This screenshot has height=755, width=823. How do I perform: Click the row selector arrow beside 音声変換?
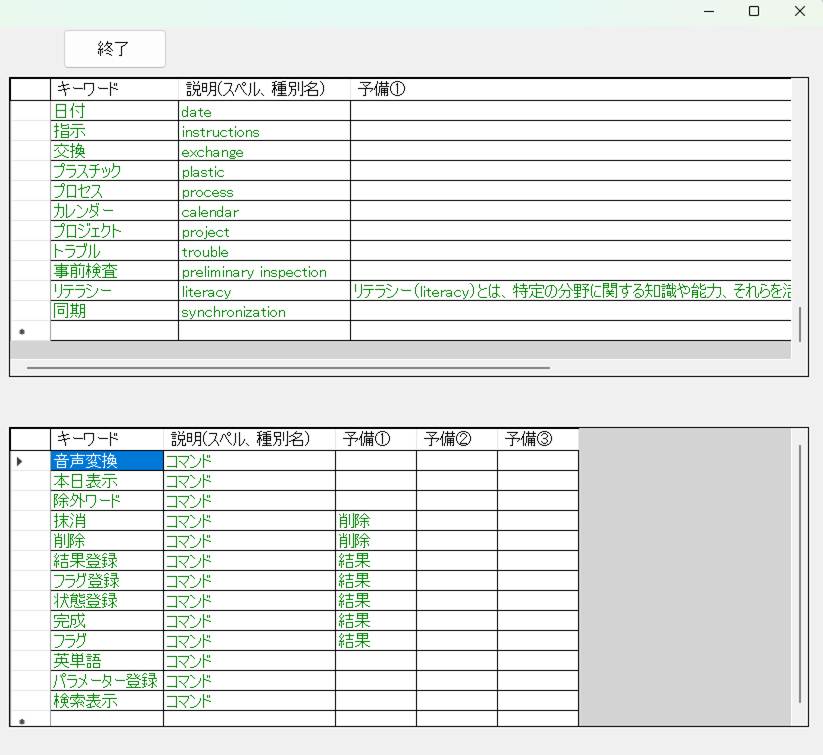(x=20, y=461)
